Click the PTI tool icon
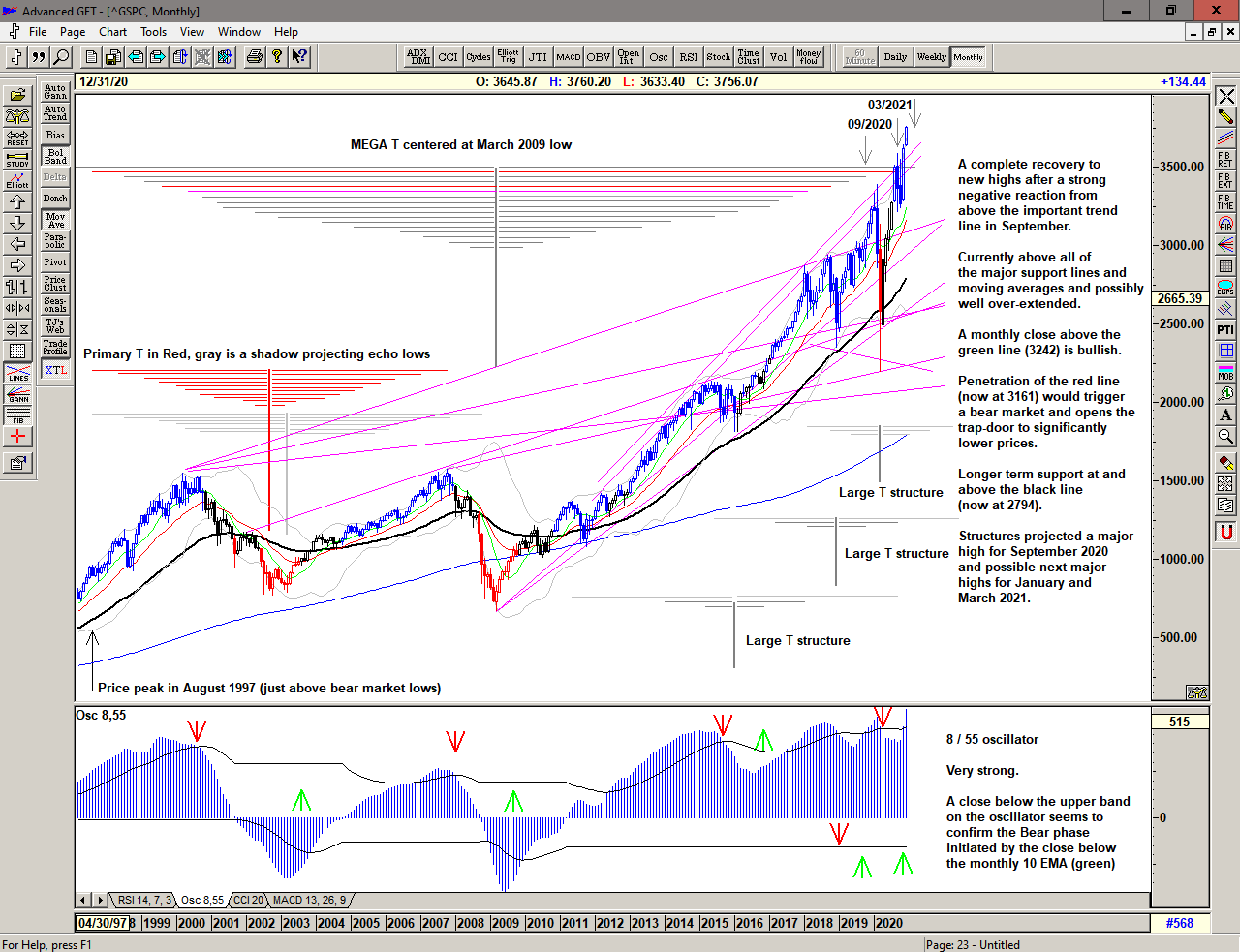The width and height of the screenshot is (1240, 952). tap(1225, 329)
